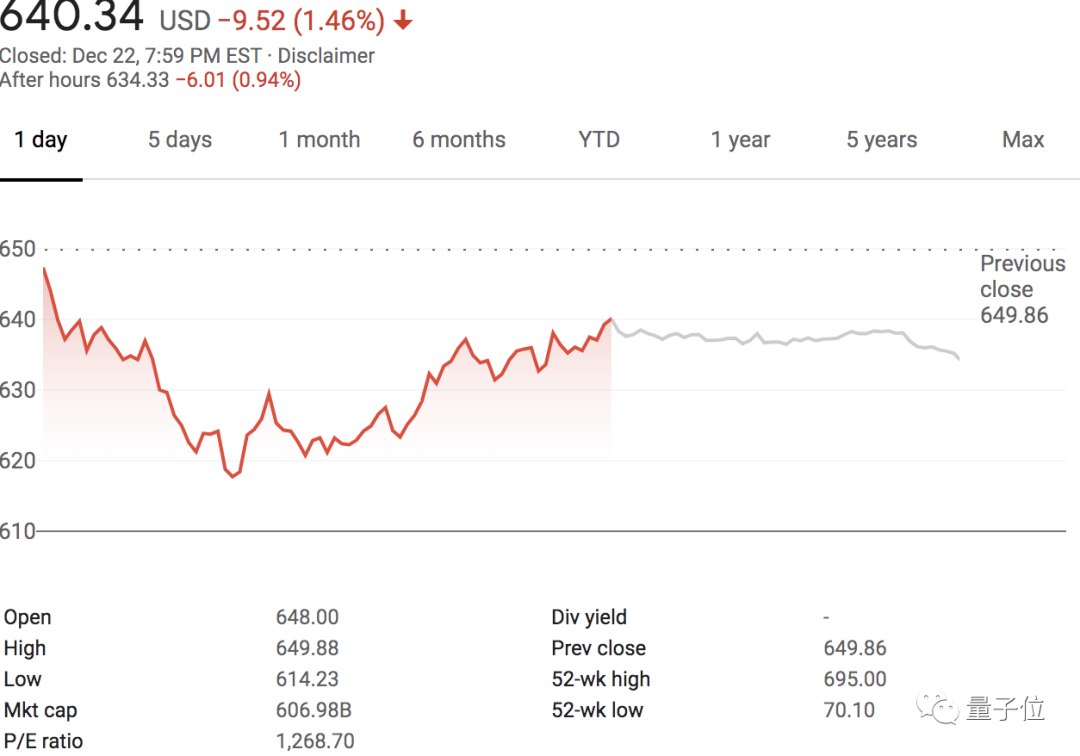This screenshot has height=756, width=1080.
Task: Click the WeChat logo watermark icon
Action: click(x=942, y=709)
